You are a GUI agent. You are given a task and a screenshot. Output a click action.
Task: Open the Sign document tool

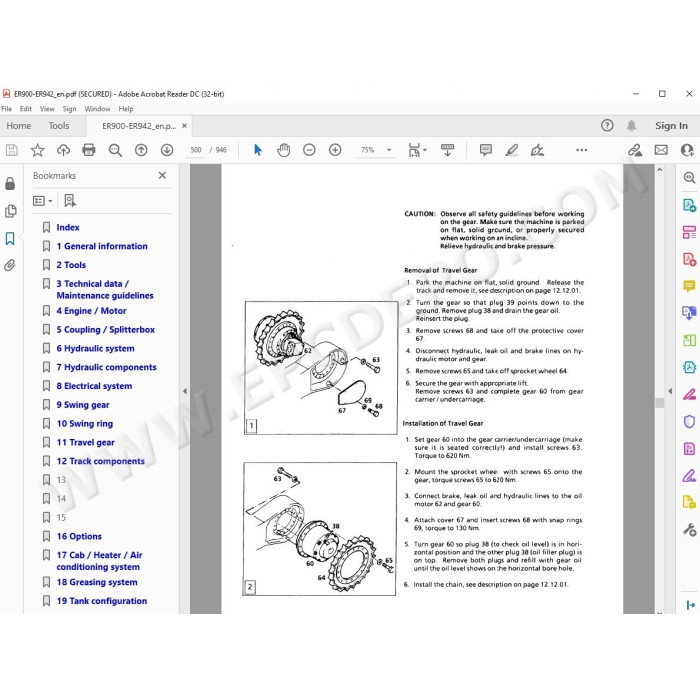coord(537,150)
